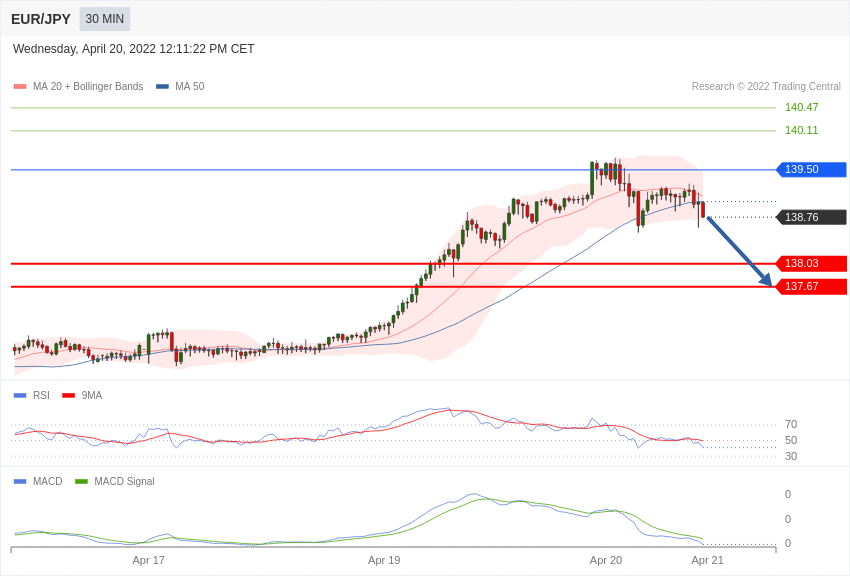Click the date Wednesday, April 20, 2022 timestamp
The width and height of the screenshot is (850, 576).
point(133,49)
